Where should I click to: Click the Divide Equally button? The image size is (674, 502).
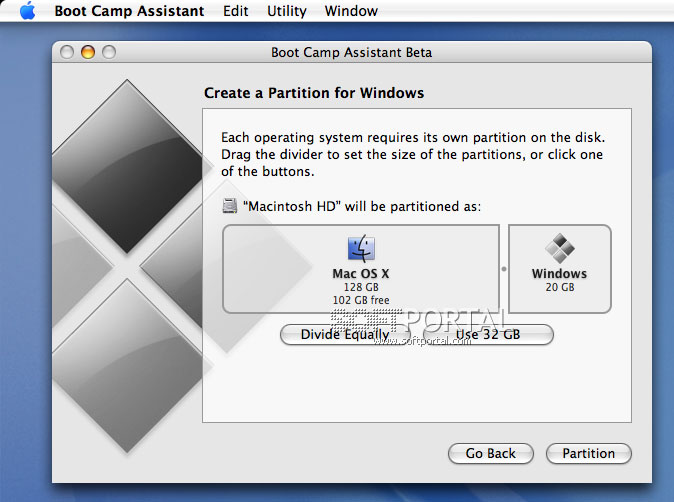tap(345, 334)
